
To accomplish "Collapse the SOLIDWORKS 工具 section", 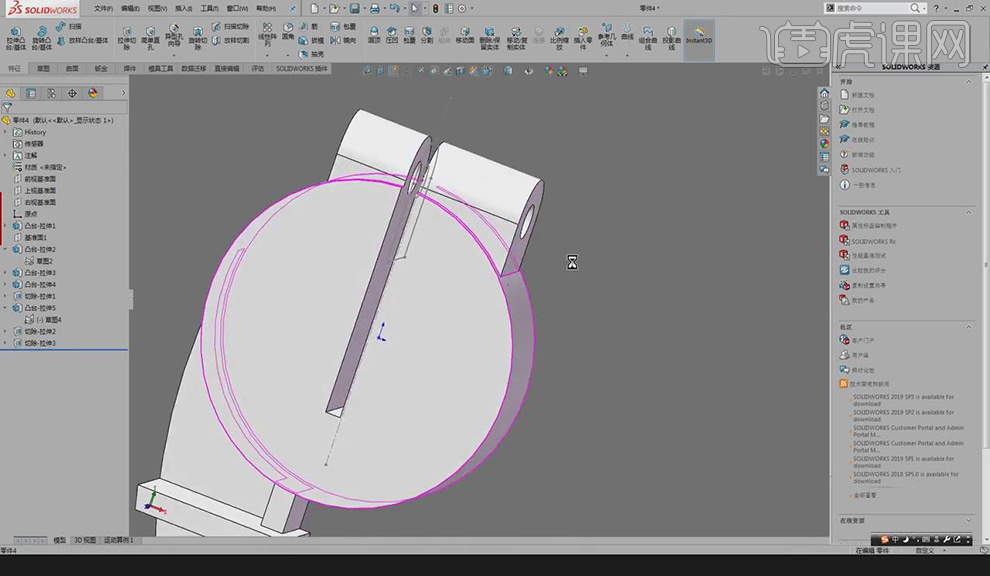I will (x=968, y=212).
